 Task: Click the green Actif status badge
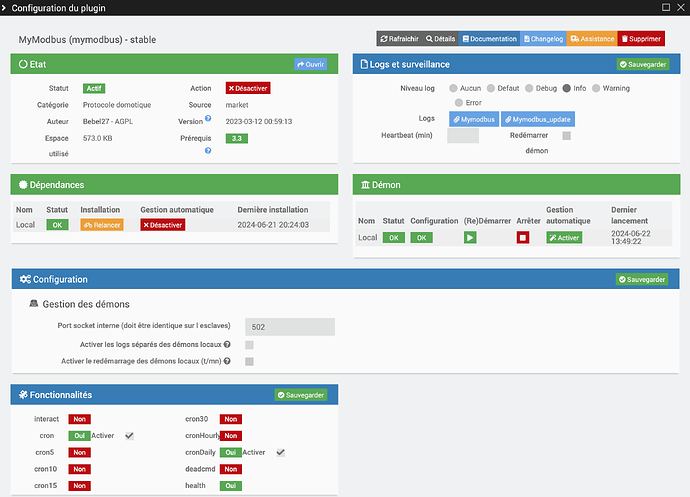94,88
